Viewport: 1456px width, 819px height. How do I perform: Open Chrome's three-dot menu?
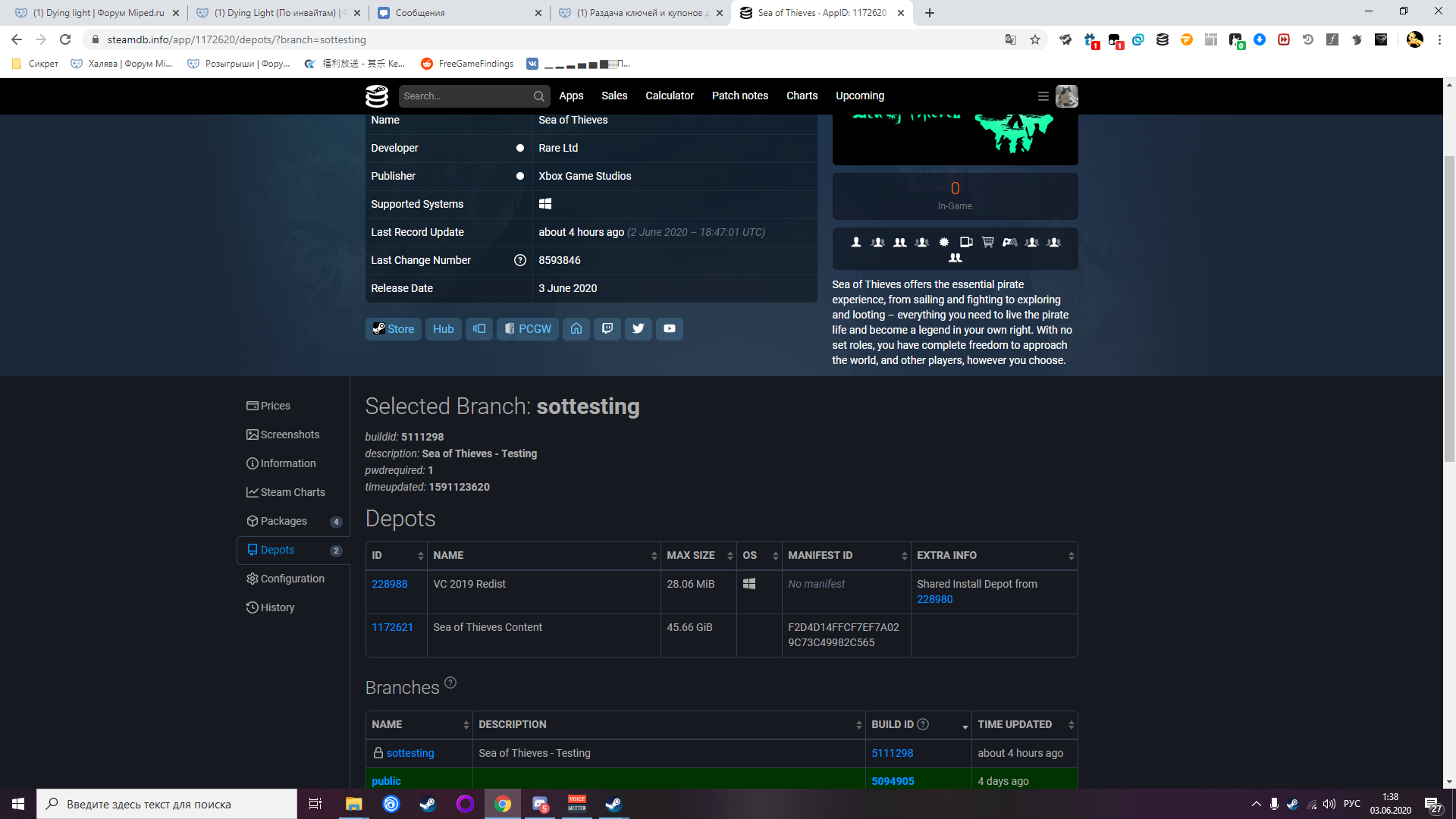point(1439,39)
